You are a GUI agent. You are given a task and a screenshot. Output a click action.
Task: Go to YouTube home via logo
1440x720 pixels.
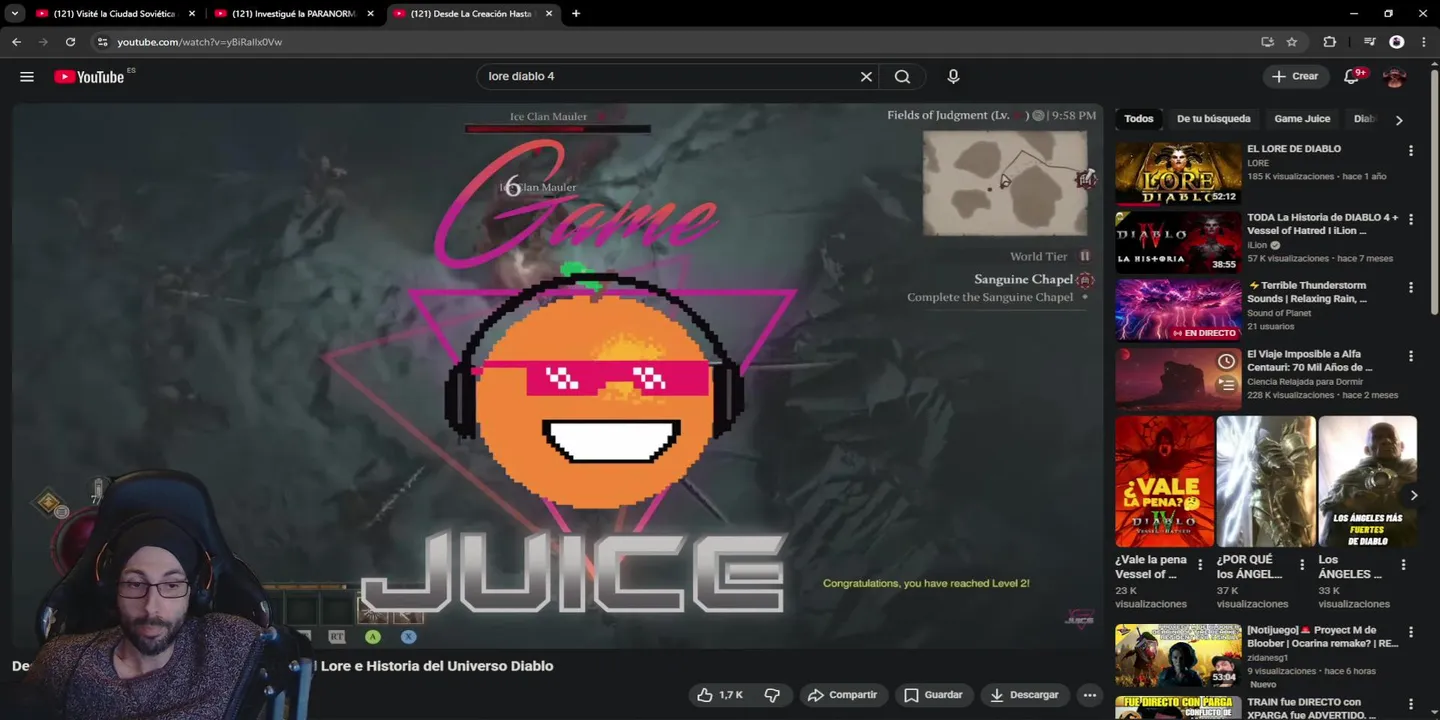coord(89,77)
